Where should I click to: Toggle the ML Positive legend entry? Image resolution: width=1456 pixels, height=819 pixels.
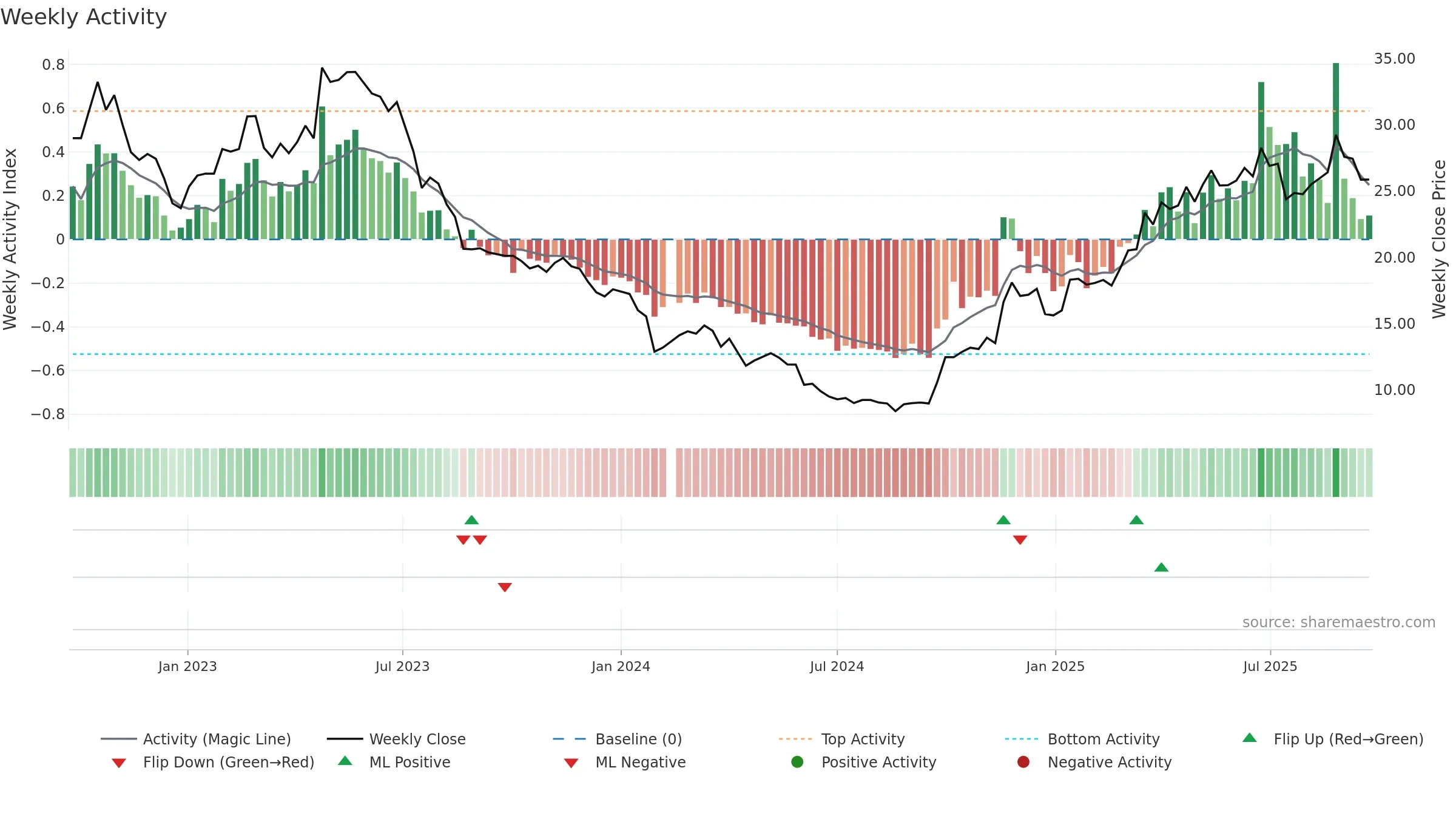pyautogui.click(x=394, y=762)
